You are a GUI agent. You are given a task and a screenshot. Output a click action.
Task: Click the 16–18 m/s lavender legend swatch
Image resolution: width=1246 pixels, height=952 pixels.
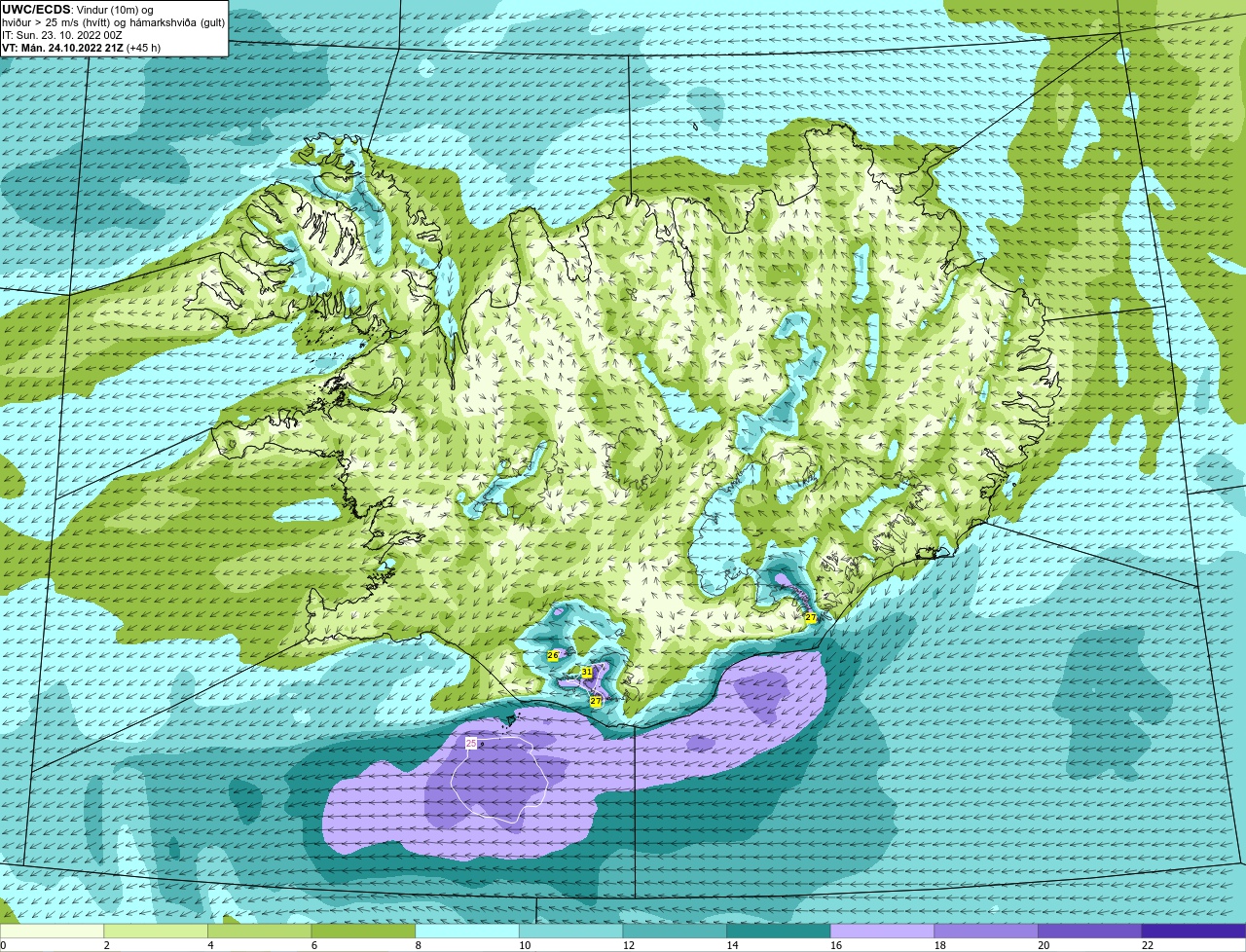(x=883, y=932)
